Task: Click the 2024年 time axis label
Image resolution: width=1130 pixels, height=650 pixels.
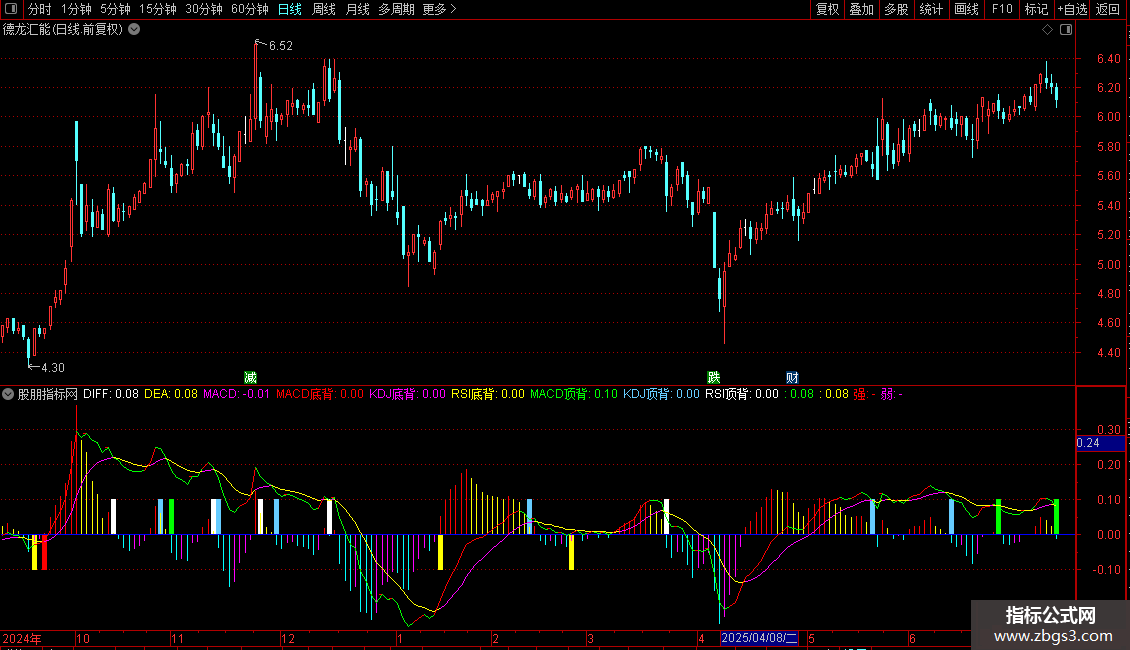Action: click(x=22, y=638)
